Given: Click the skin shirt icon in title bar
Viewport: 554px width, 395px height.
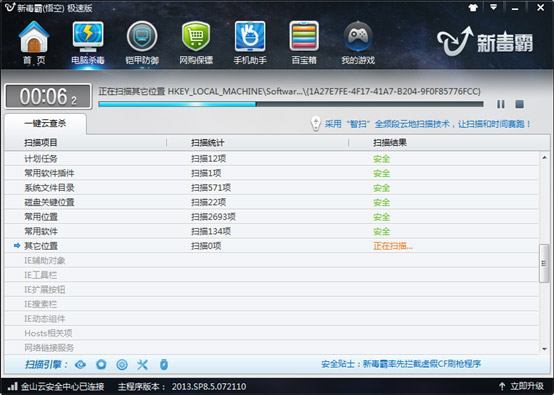Looking at the screenshot, I should point(473,8).
